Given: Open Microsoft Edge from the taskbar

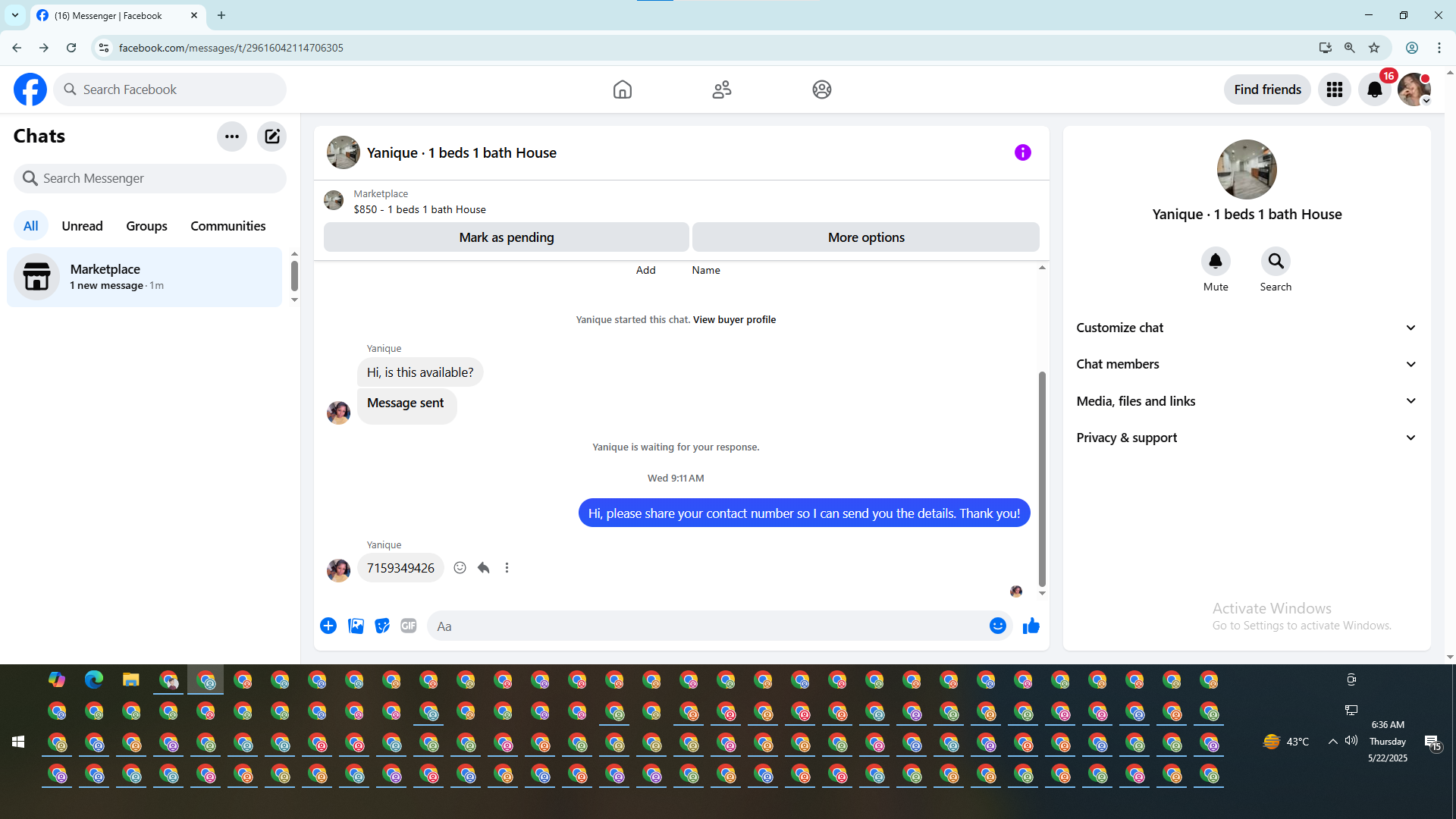Looking at the screenshot, I should (94, 679).
